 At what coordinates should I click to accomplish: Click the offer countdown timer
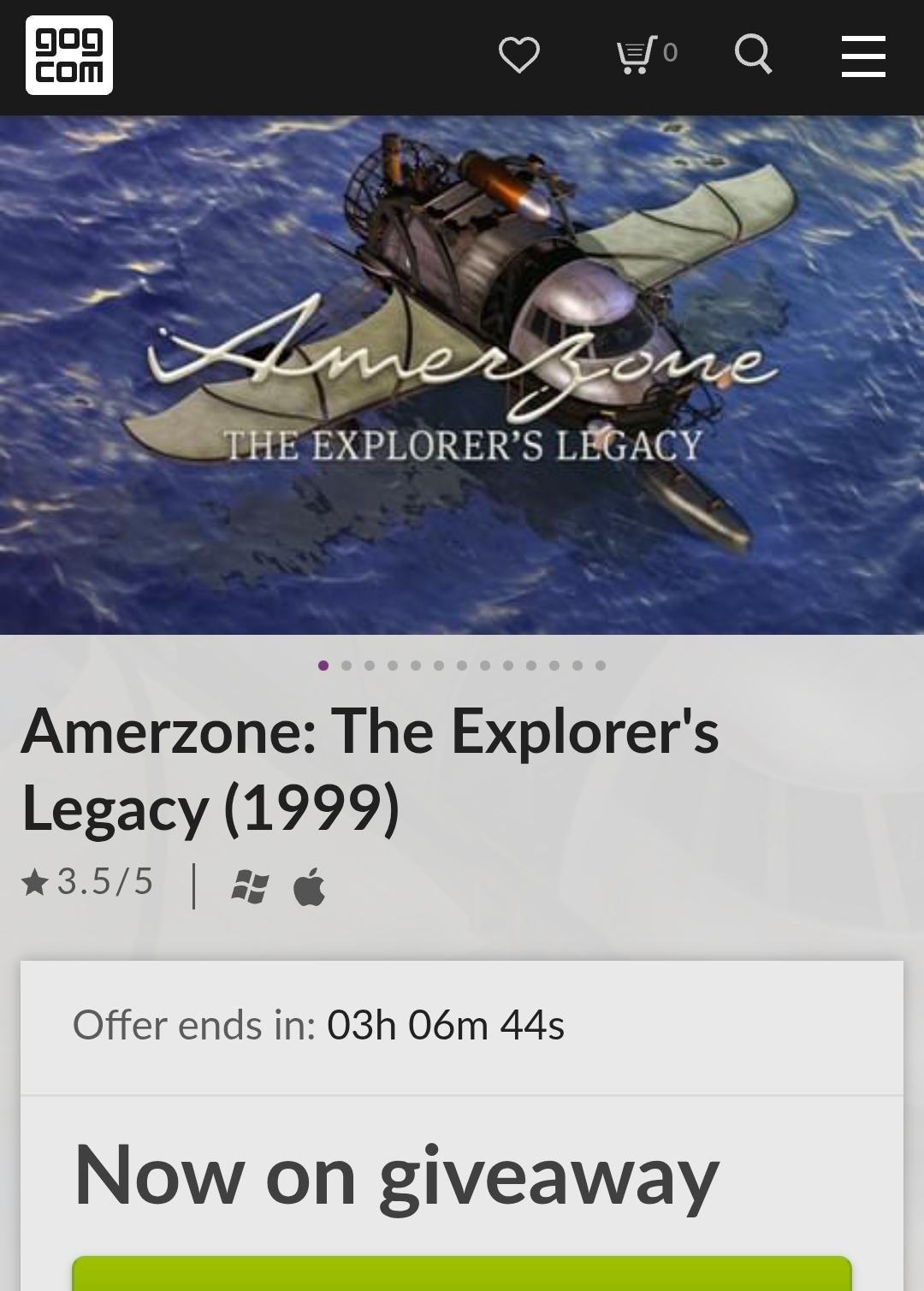pyautogui.click(x=446, y=1025)
